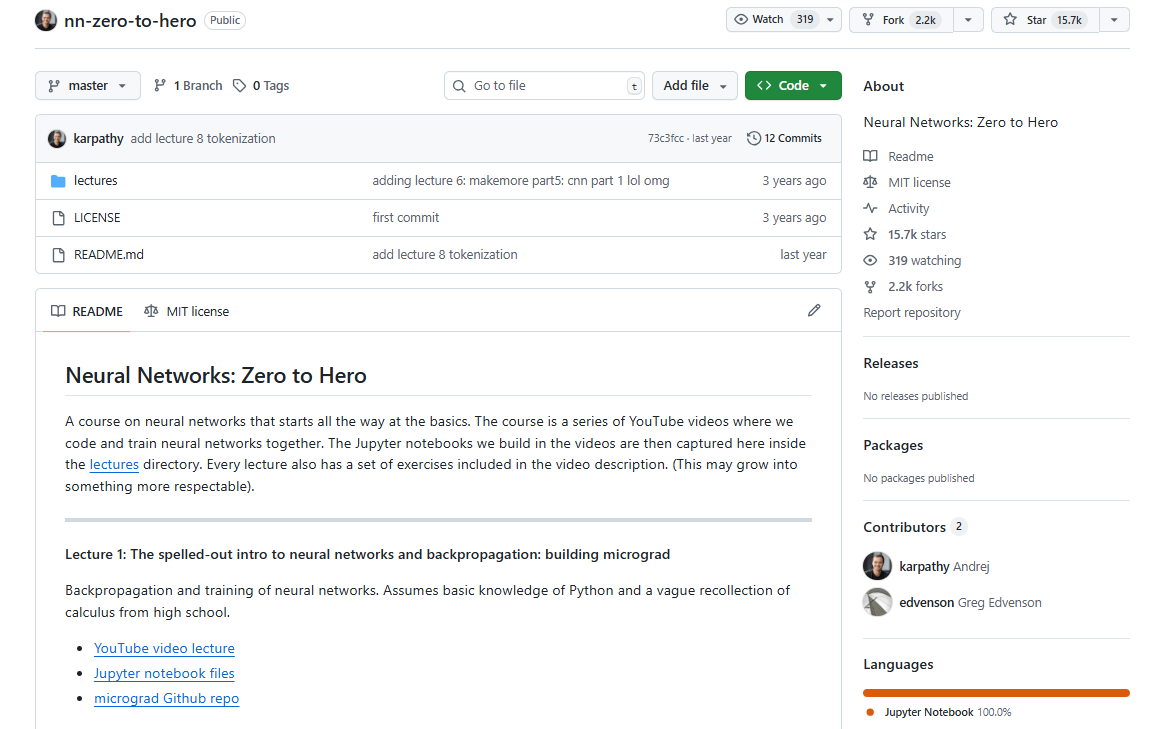The width and height of the screenshot is (1156, 729).
Task: Open the LICENSE file name
Action: tap(97, 217)
